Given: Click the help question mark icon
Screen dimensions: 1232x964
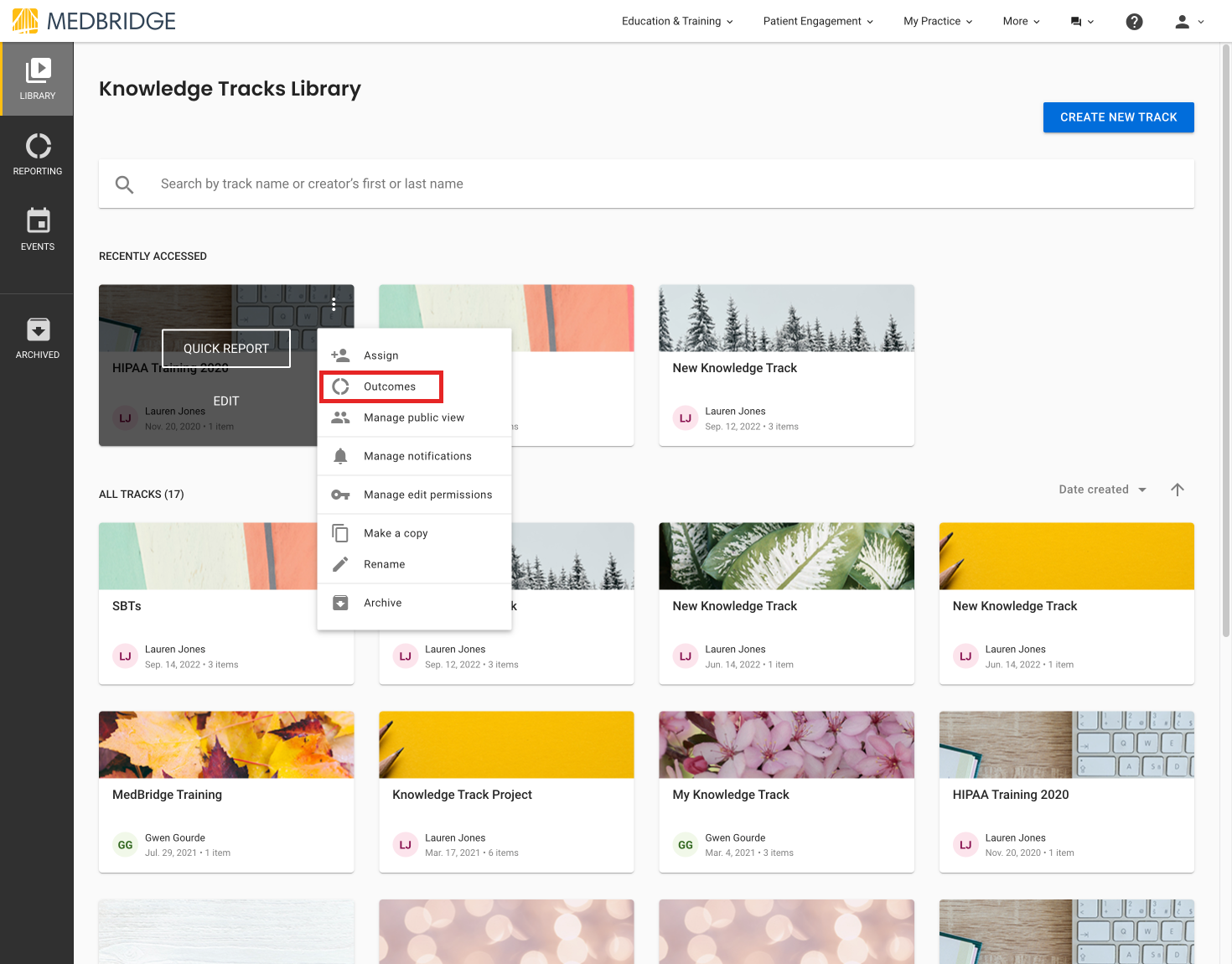Looking at the screenshot, I should tap(1134, 21).
